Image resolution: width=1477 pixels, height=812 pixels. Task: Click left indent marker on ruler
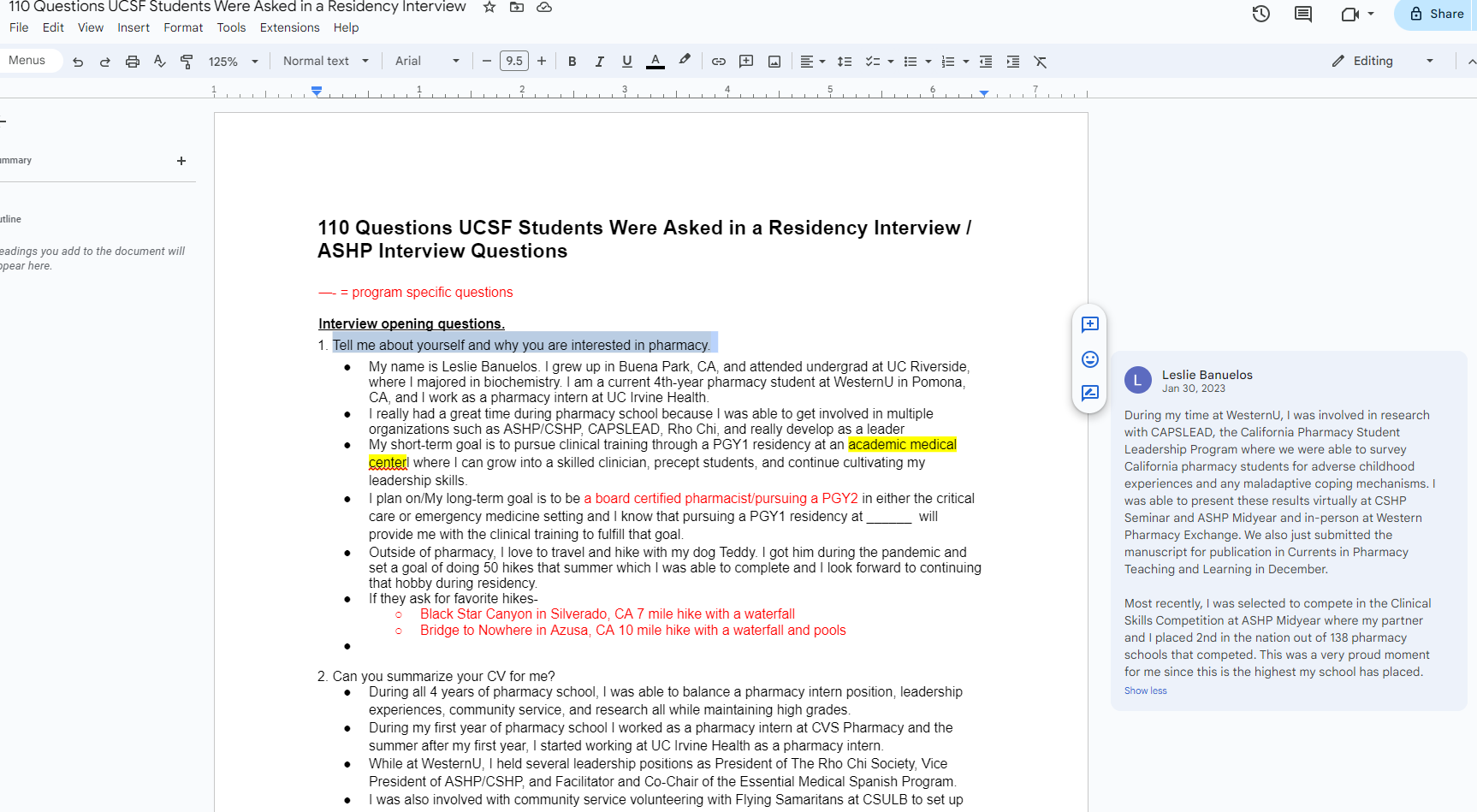[x=317, y=91]
